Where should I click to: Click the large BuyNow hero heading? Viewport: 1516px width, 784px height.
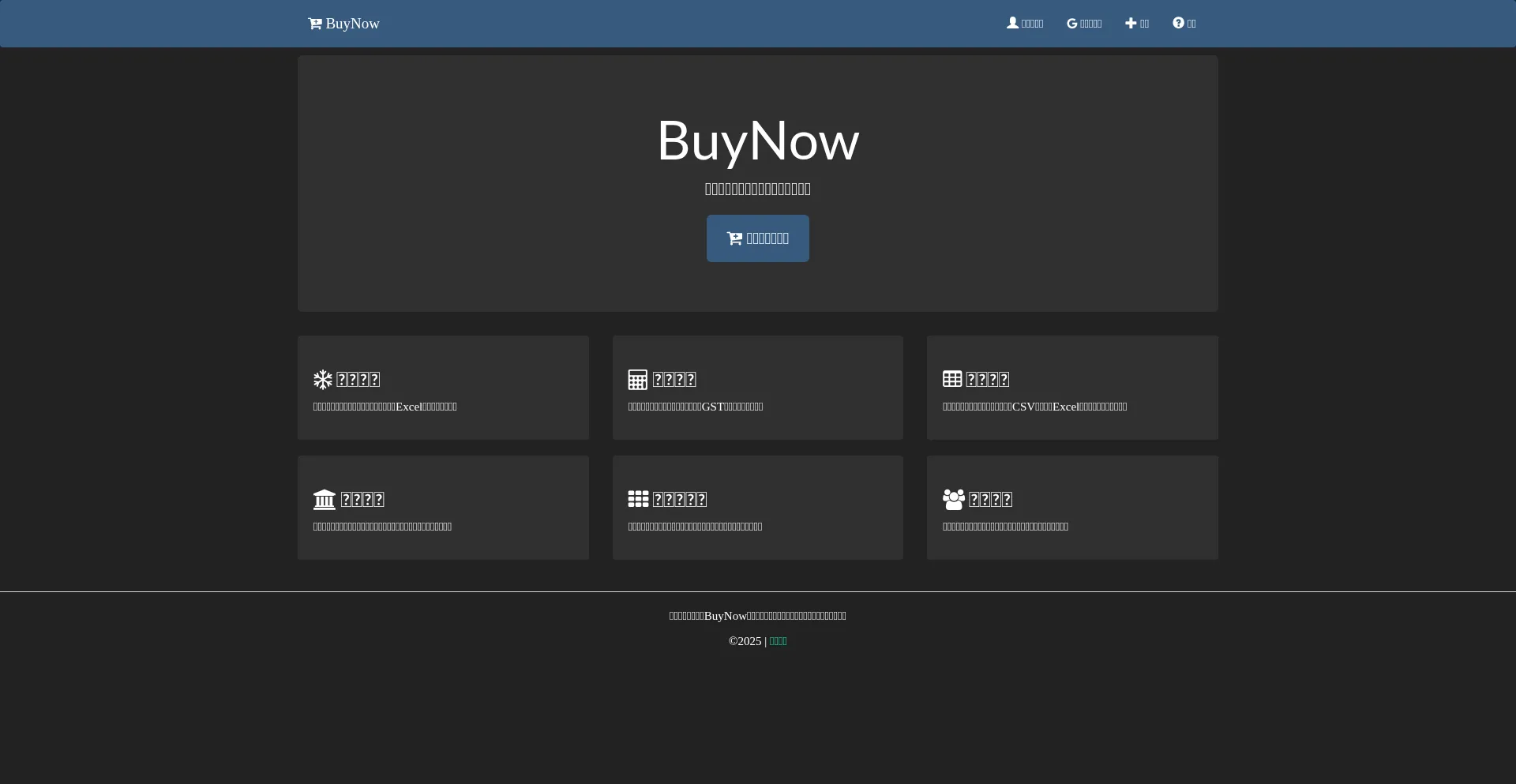(x=757, y=141)
